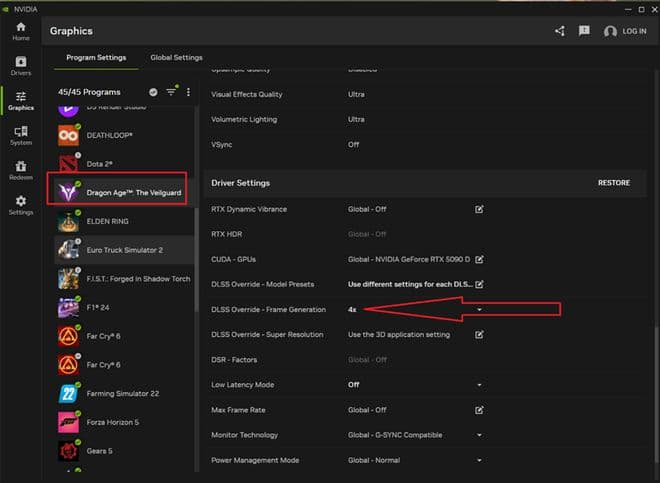Toggle the checkmark filter beside 45/45 Programs
660x483 pixels.
pyautogui.click(x=153, y=92)
